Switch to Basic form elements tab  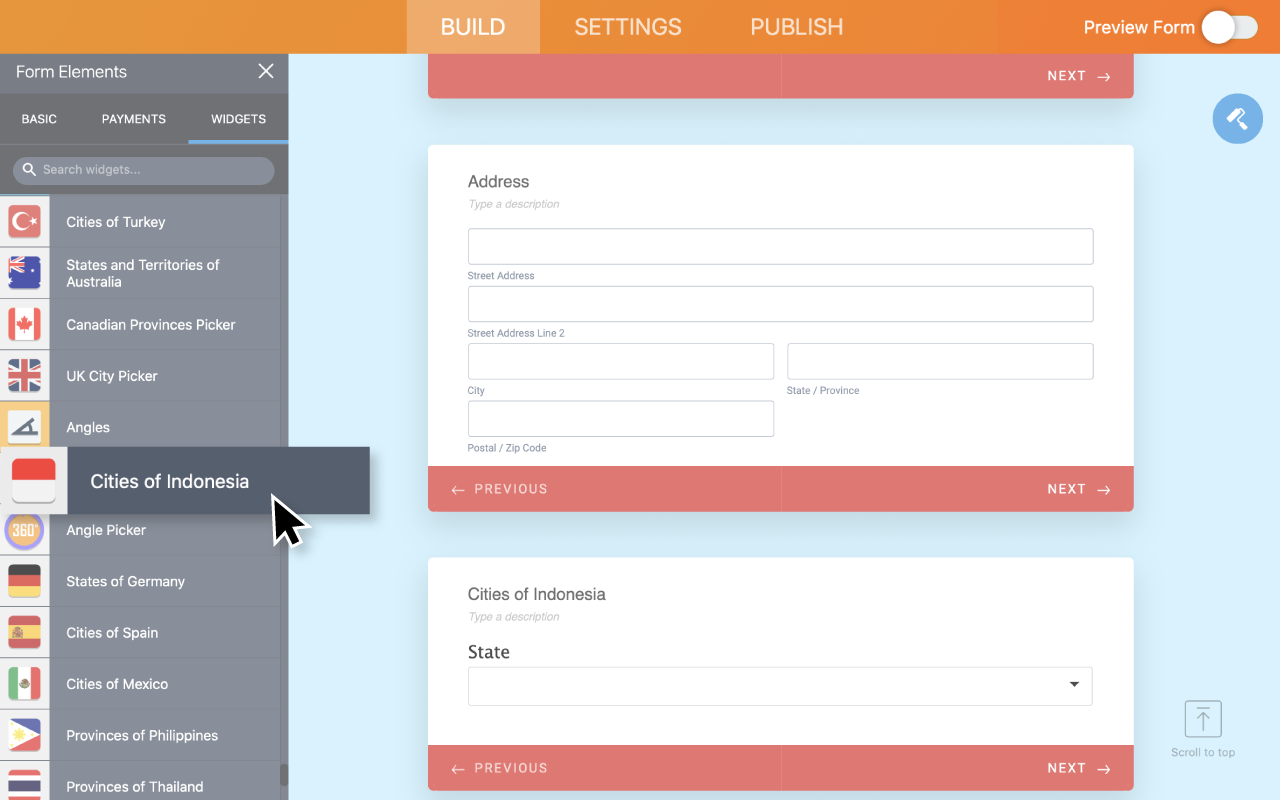pyautogui.click(x=39, y=119)
